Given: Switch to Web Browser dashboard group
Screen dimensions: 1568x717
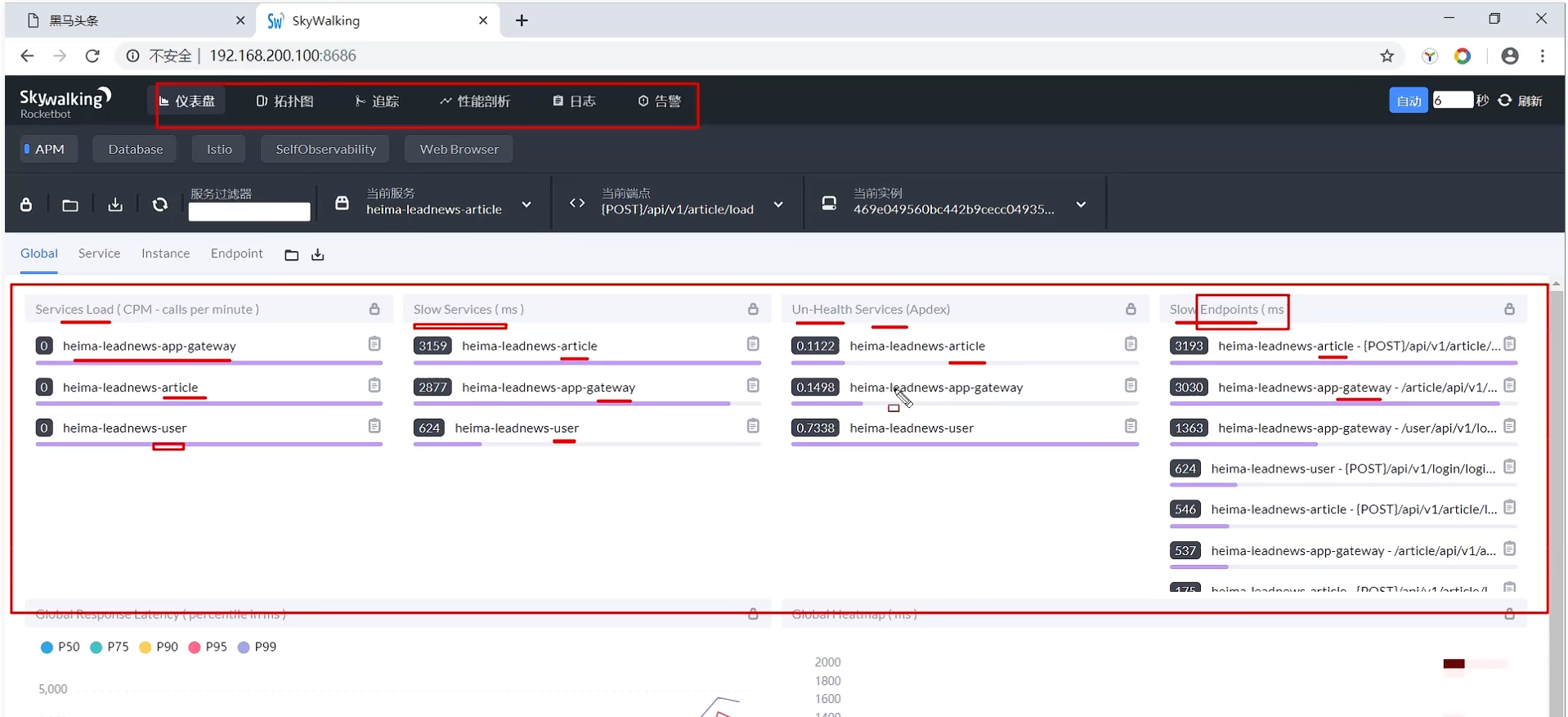Looking at the screenshot, I should pyautogui.click(x=459, y=149).
